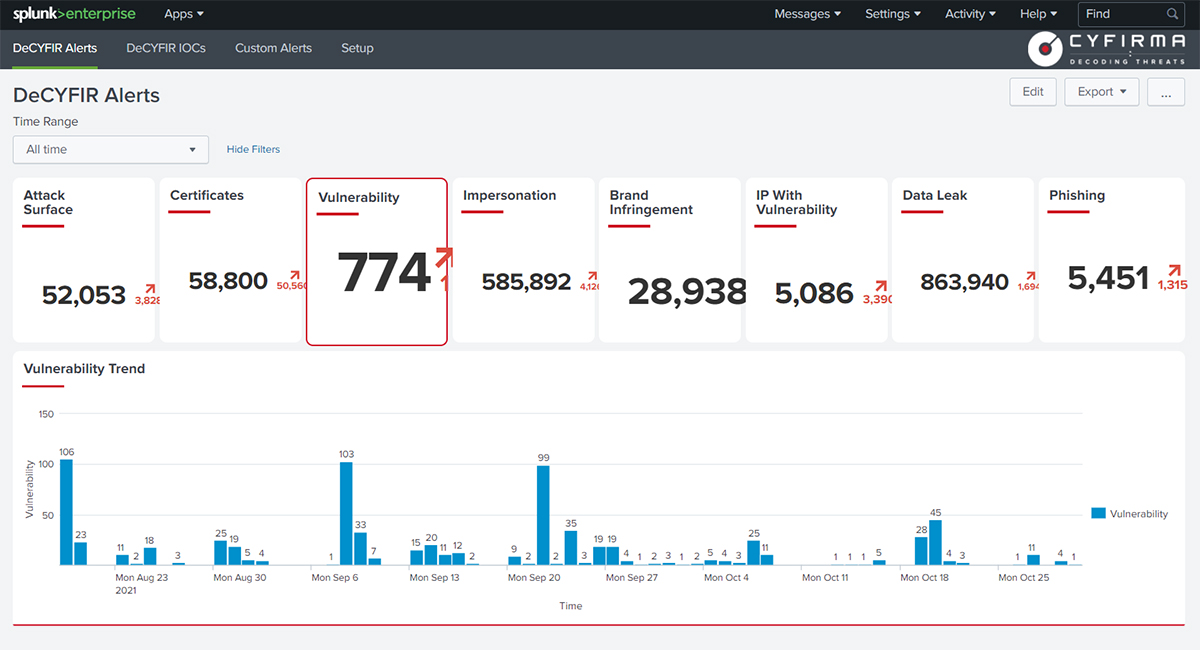Click the Attack Surface trend arrow icon

tap(150, 288)
